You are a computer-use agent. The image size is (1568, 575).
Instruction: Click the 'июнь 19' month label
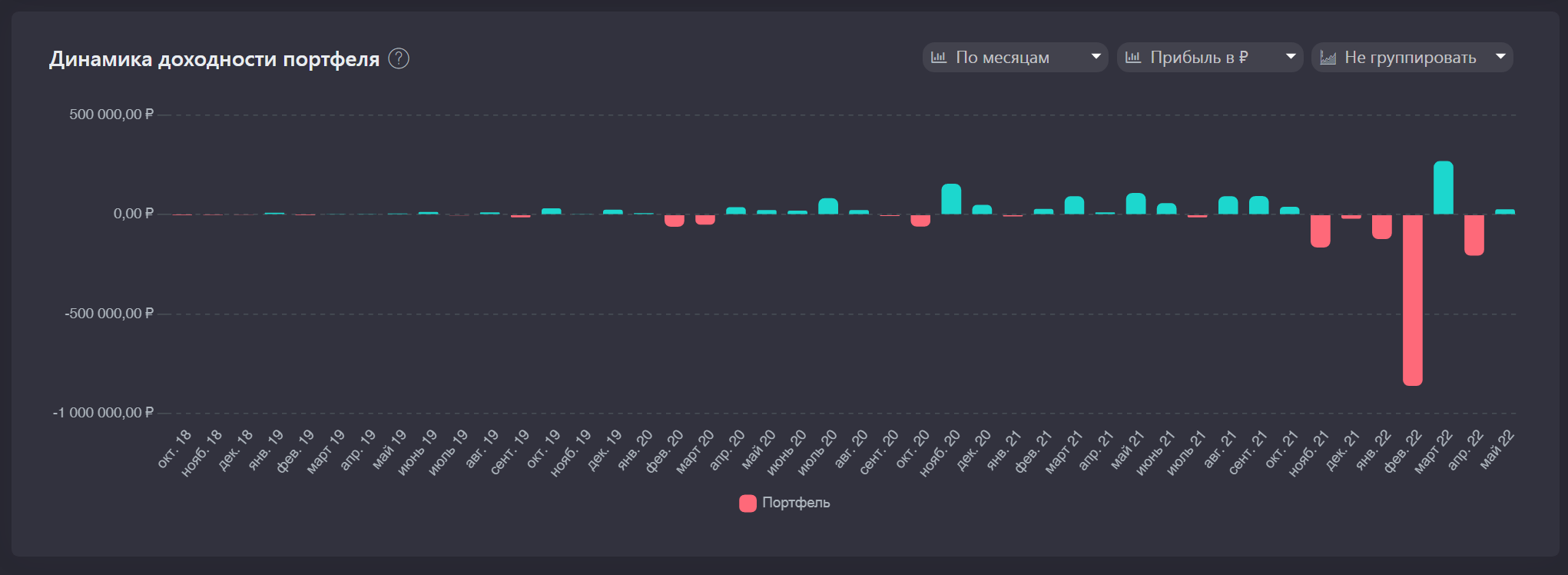pos(417,452)
